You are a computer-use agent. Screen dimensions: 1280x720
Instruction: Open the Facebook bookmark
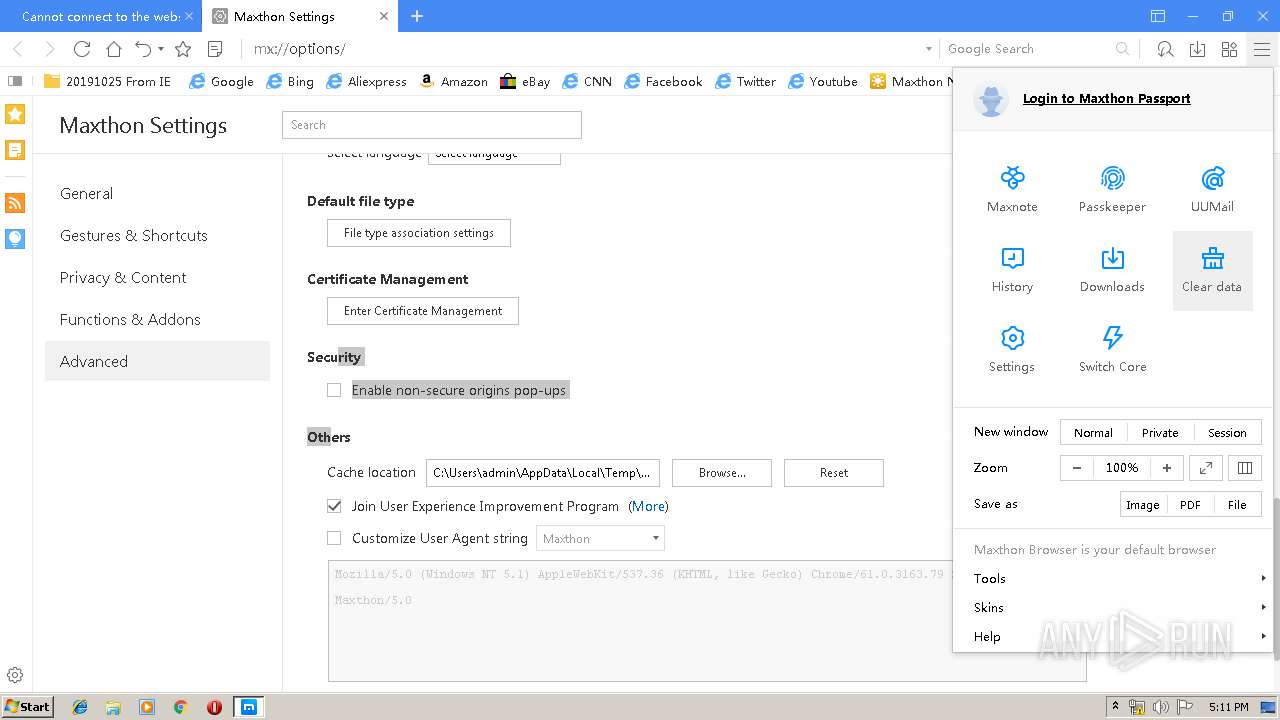coord(663,82)
